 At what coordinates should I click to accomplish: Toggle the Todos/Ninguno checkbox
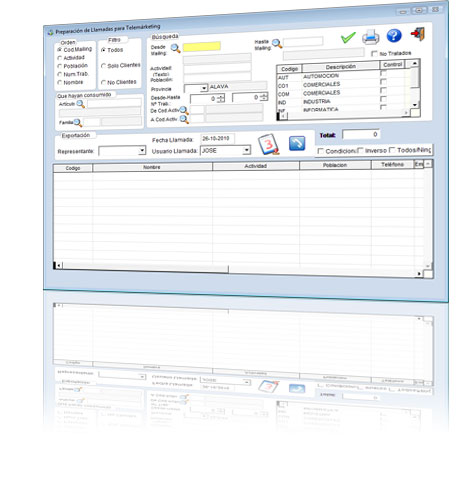pyautogui.click(x=392, y=150)
